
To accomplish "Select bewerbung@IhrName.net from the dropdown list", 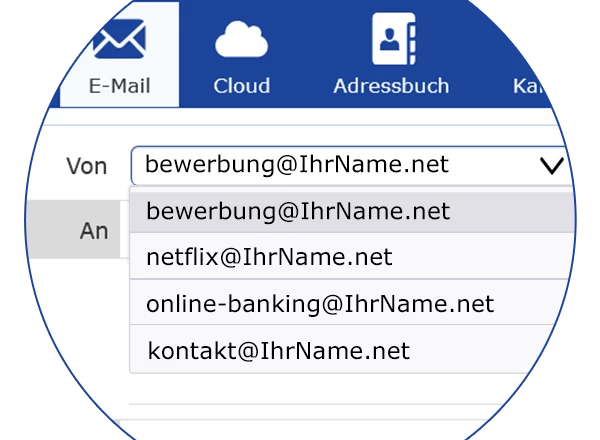I will click(297, 211).
